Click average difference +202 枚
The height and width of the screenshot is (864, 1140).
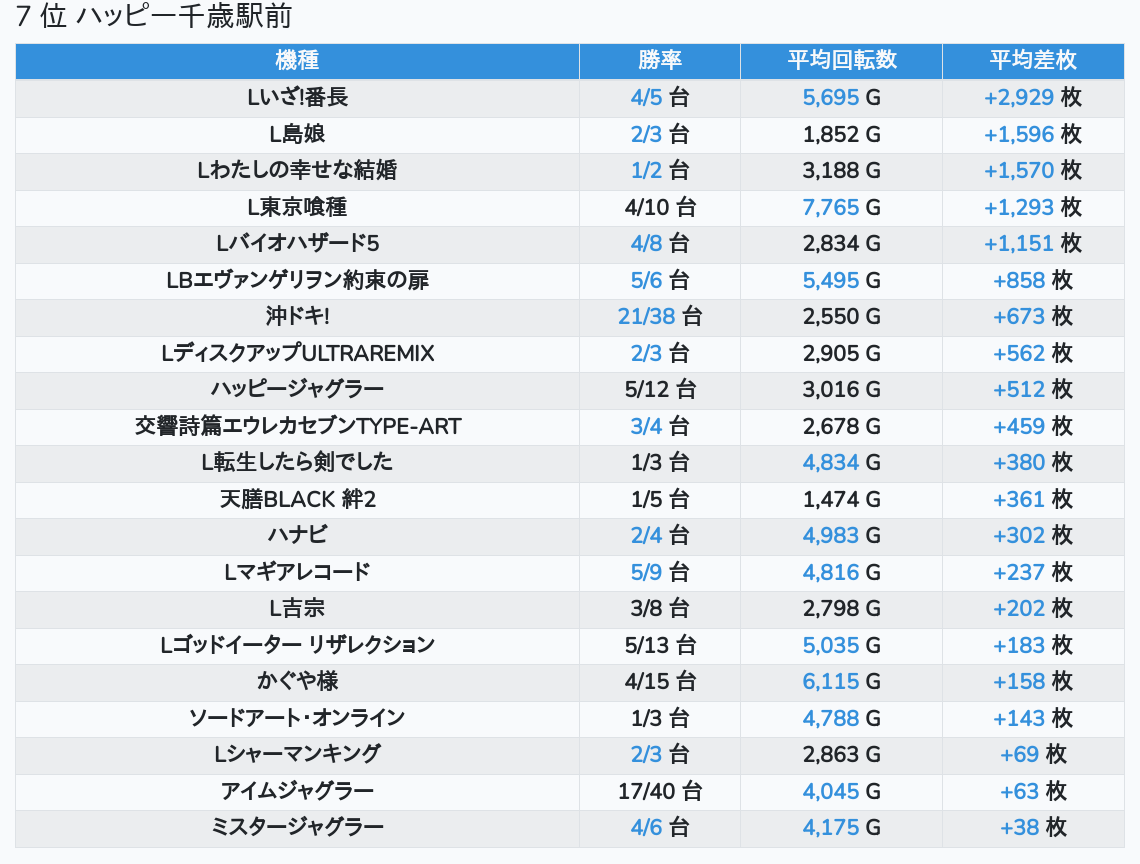(1032, 609)
